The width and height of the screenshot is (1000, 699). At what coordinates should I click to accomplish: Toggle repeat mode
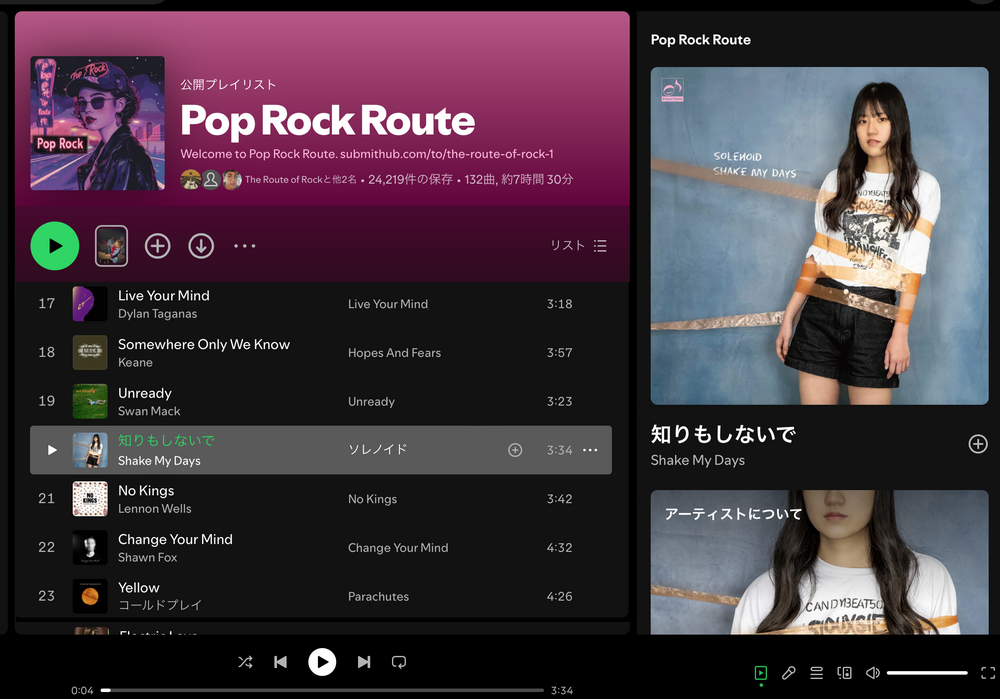[399, 662]
